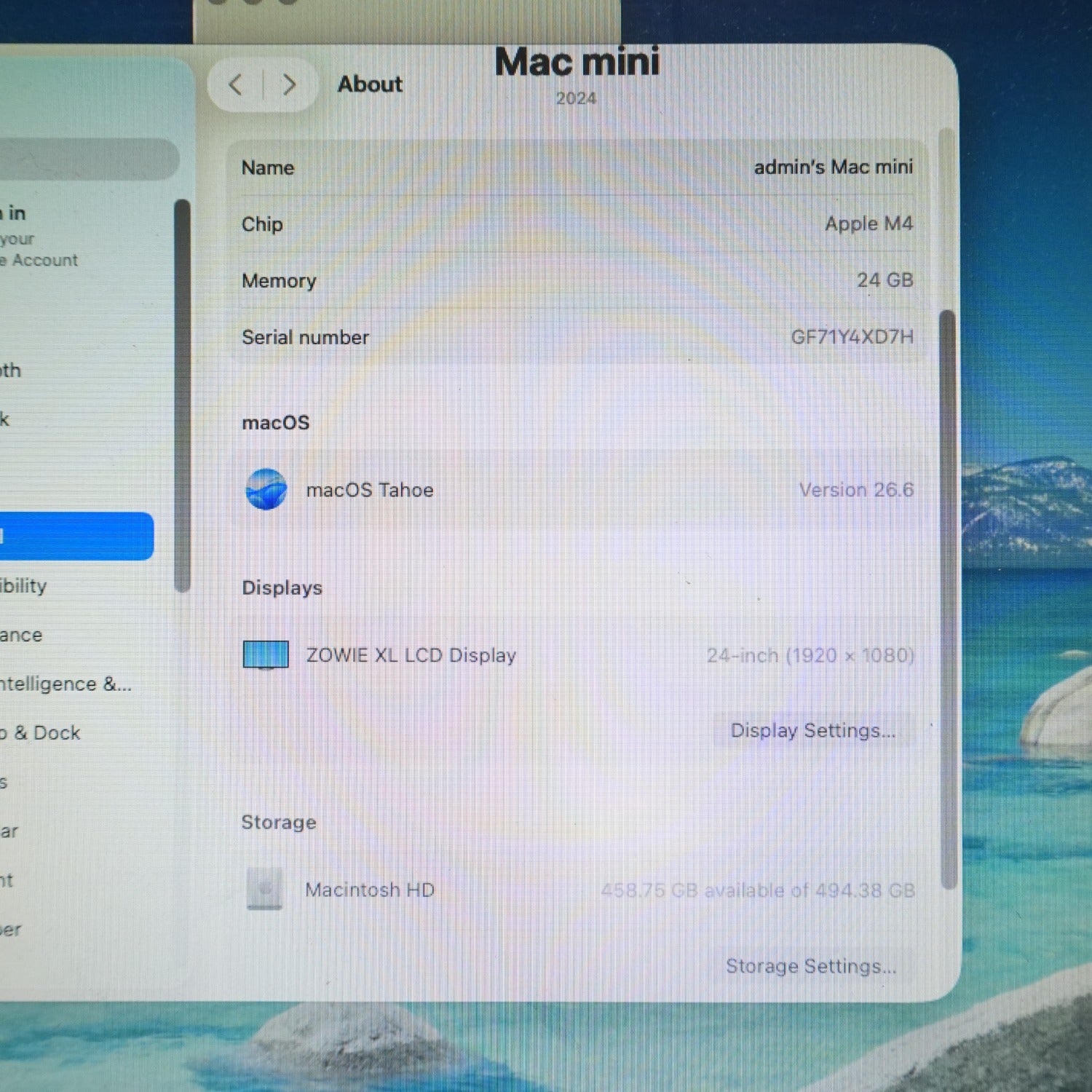Select the serial number "GF71Y4XD7H"

(852, 337)
